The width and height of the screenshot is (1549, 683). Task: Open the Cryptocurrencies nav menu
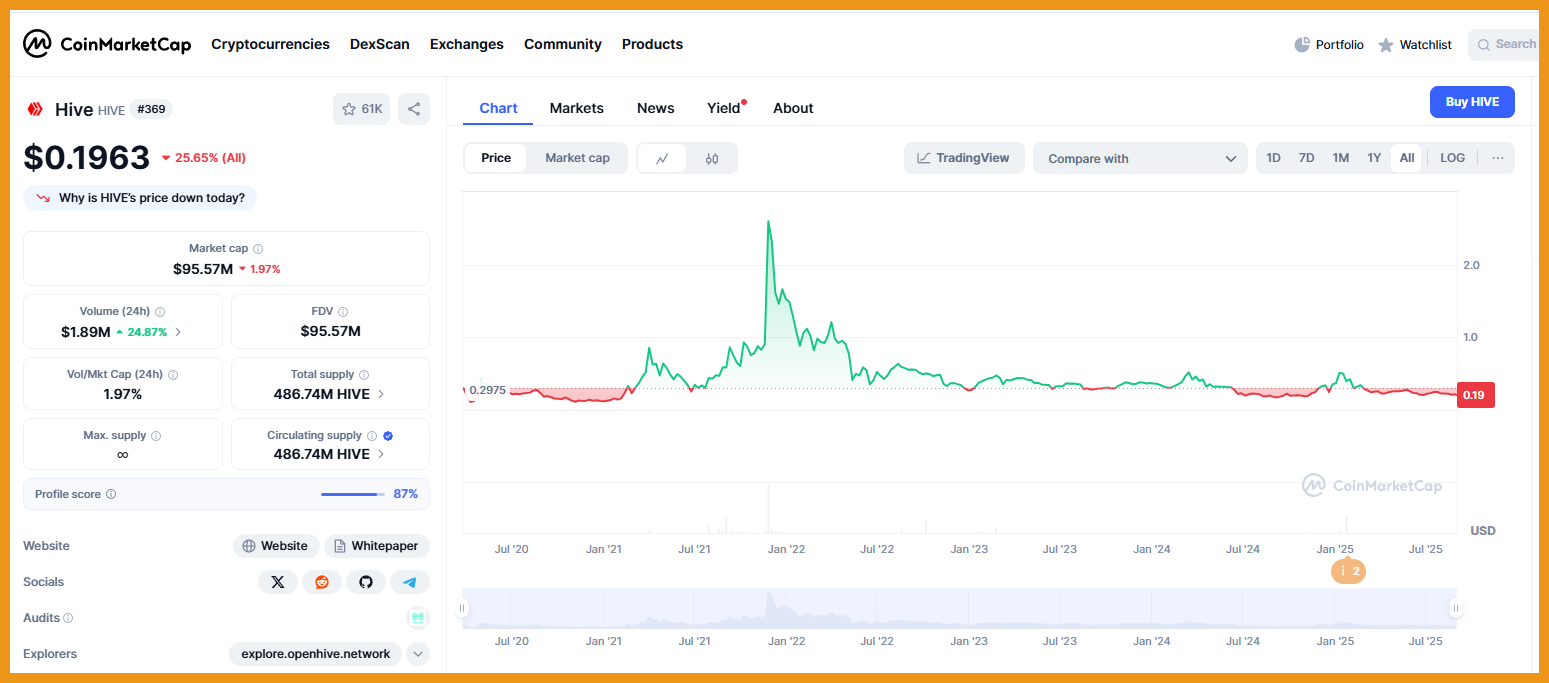[270, 44]
